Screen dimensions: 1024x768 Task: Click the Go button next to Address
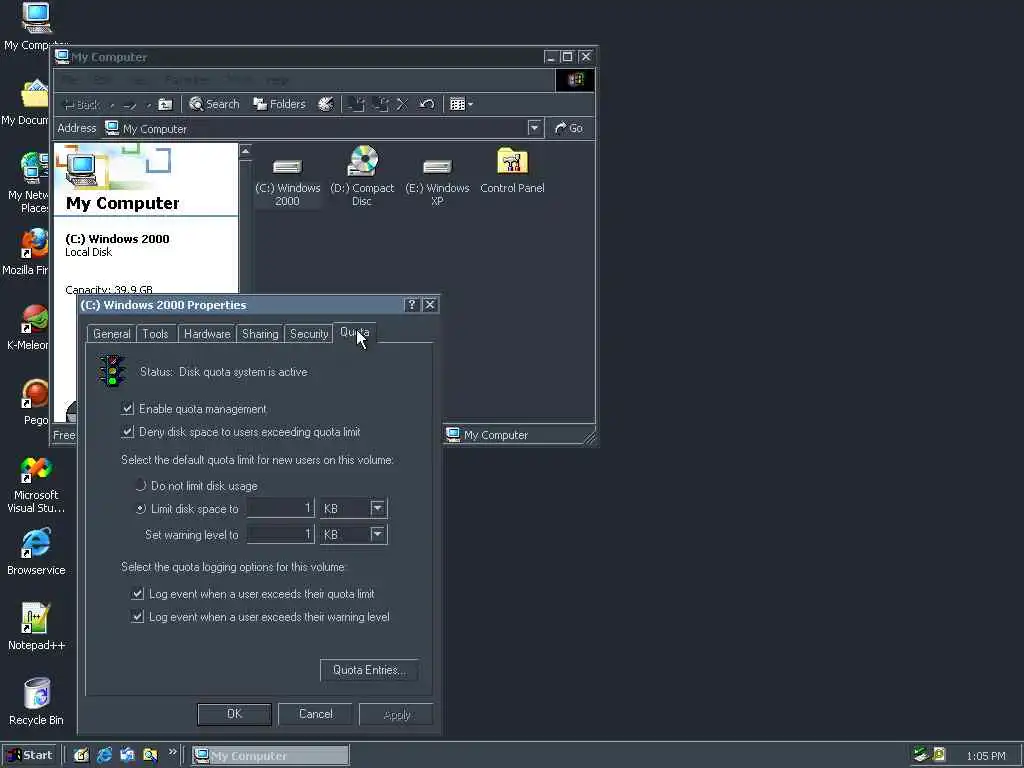[x=569, y=128]
